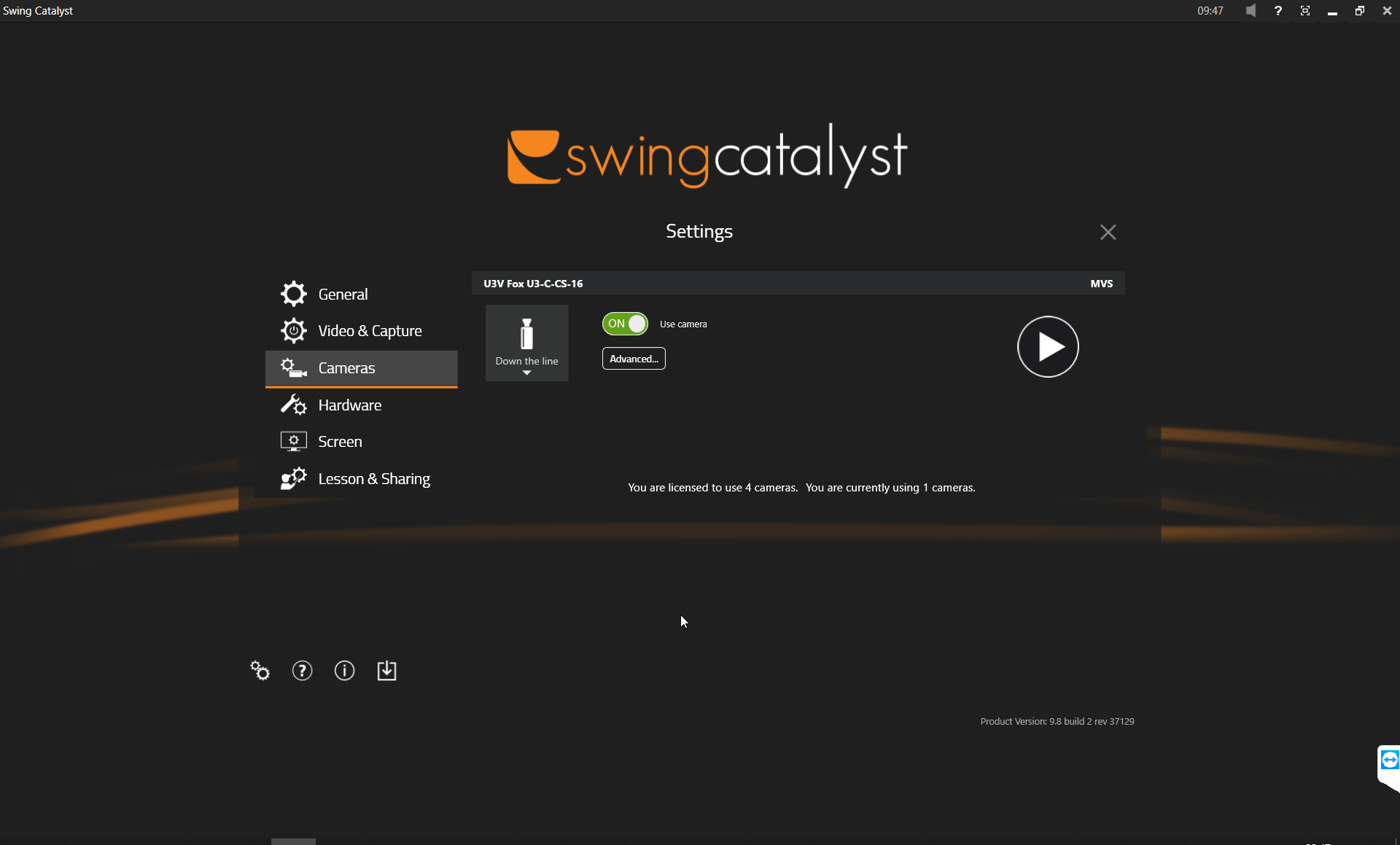Click the U3V Fox U3-C-CS-16 camera header
Screen dimensions: 1400x845
[x=798, y=284]
